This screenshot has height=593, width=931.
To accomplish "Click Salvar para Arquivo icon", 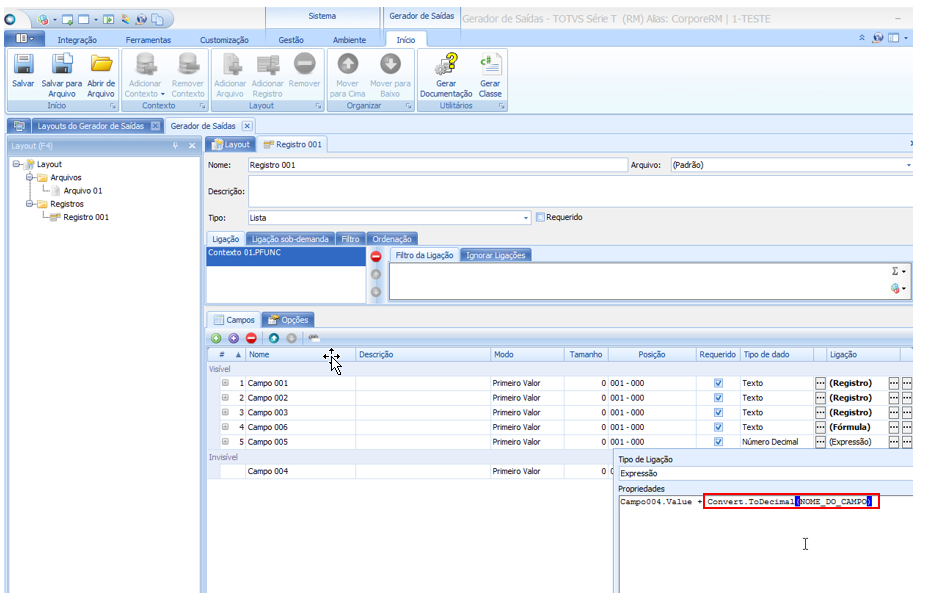I will point(62,64).
